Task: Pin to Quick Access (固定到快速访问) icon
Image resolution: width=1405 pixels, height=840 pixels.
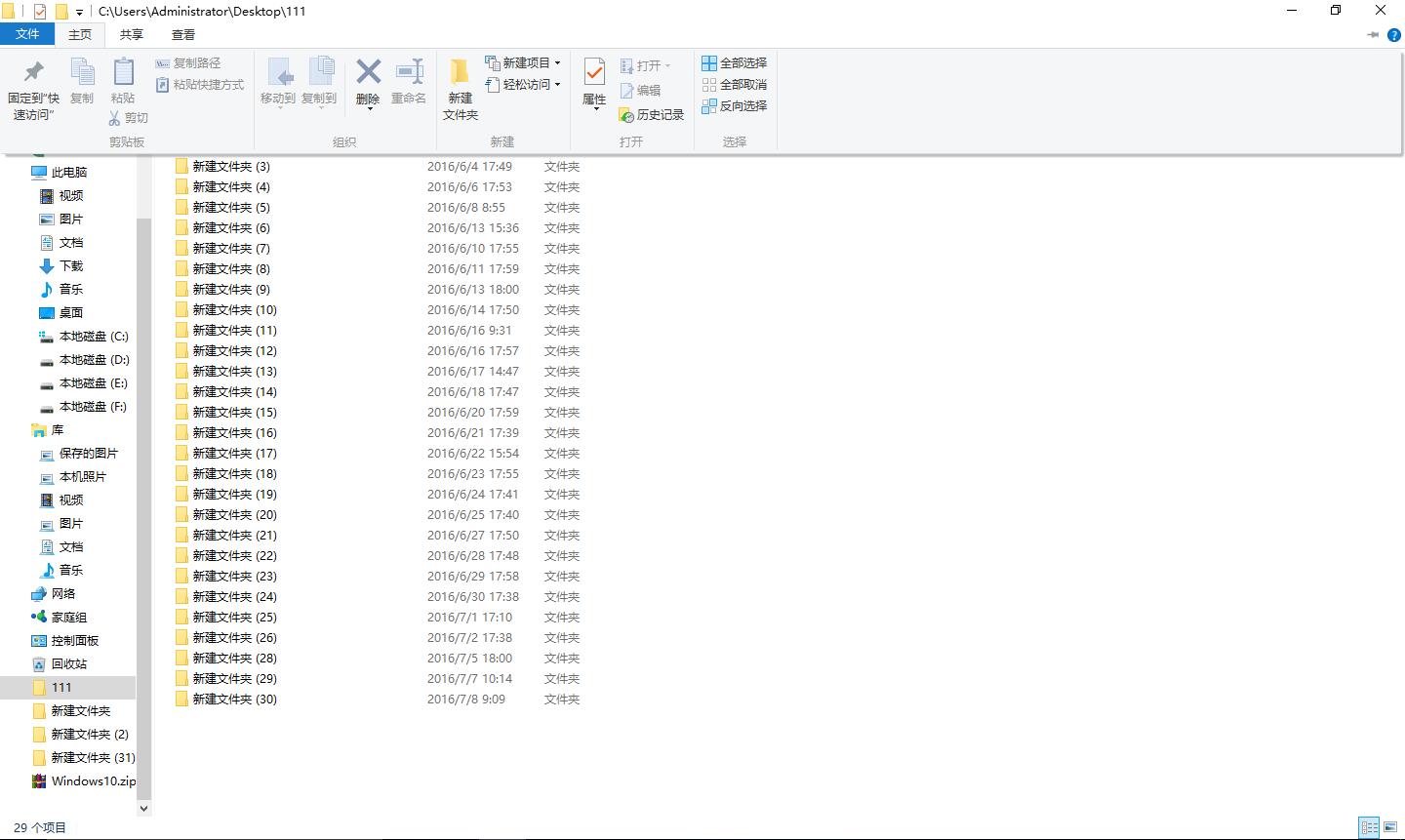Action: [x=34, y=73]
